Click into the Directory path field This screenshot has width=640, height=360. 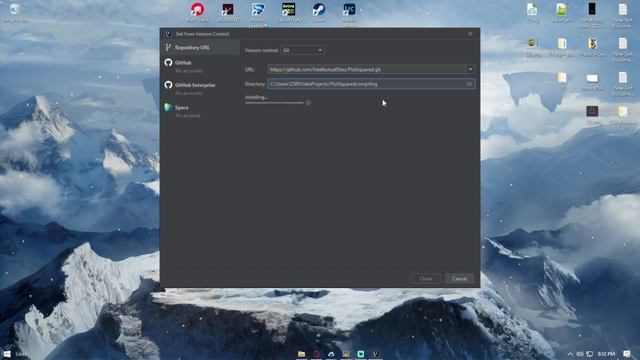(366, 84)
